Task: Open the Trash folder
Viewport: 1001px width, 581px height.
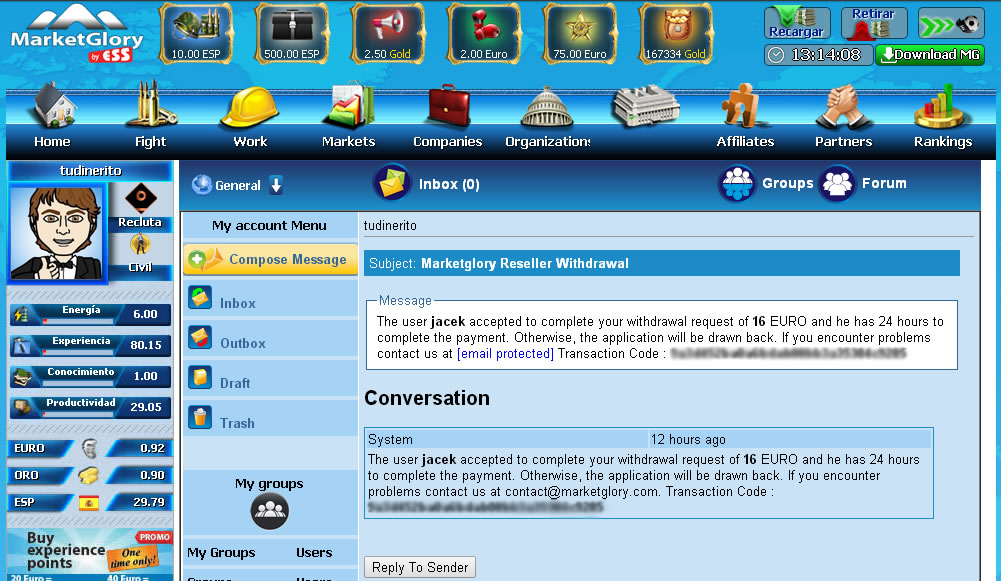Action: pos(270,418)
